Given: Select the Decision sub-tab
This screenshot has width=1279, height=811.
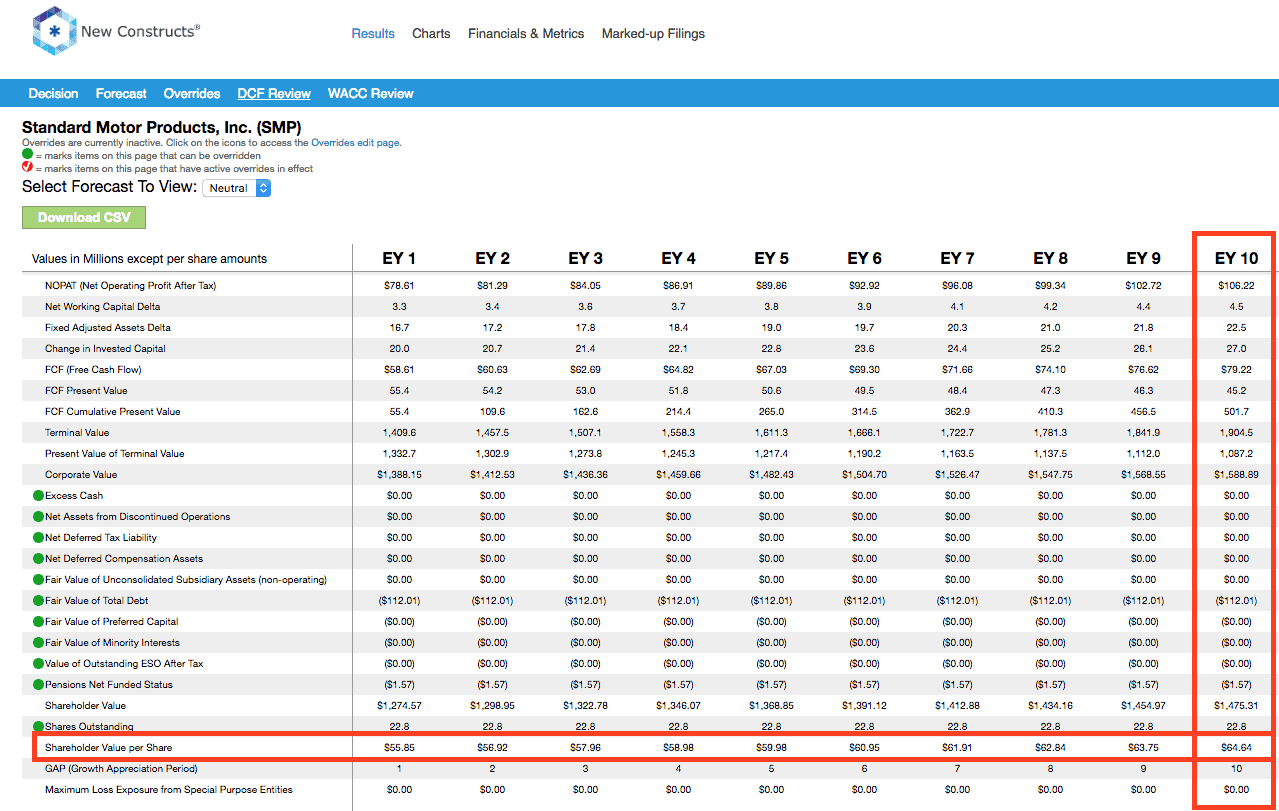Looking at the screenshot, I should point(53,93).
